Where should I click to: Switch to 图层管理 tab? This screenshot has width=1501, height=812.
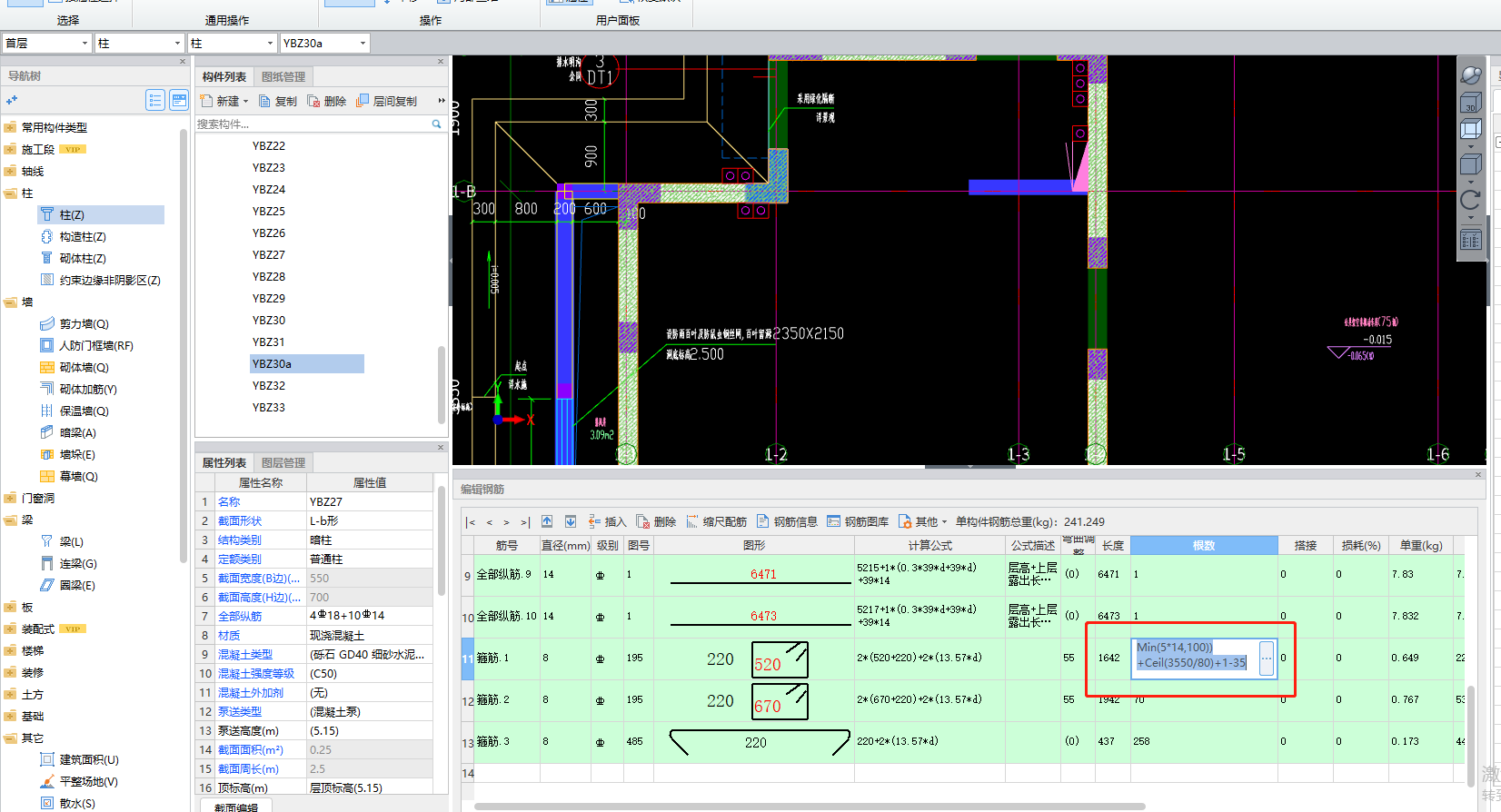coord(283,463)
